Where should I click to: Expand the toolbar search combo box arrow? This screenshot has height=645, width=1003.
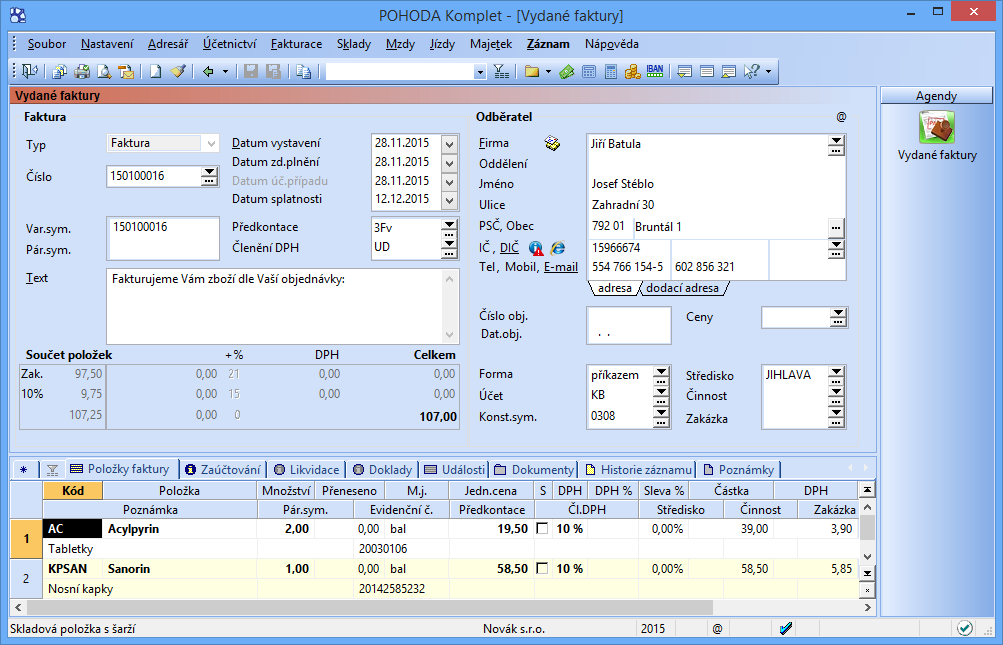(480, 72)
